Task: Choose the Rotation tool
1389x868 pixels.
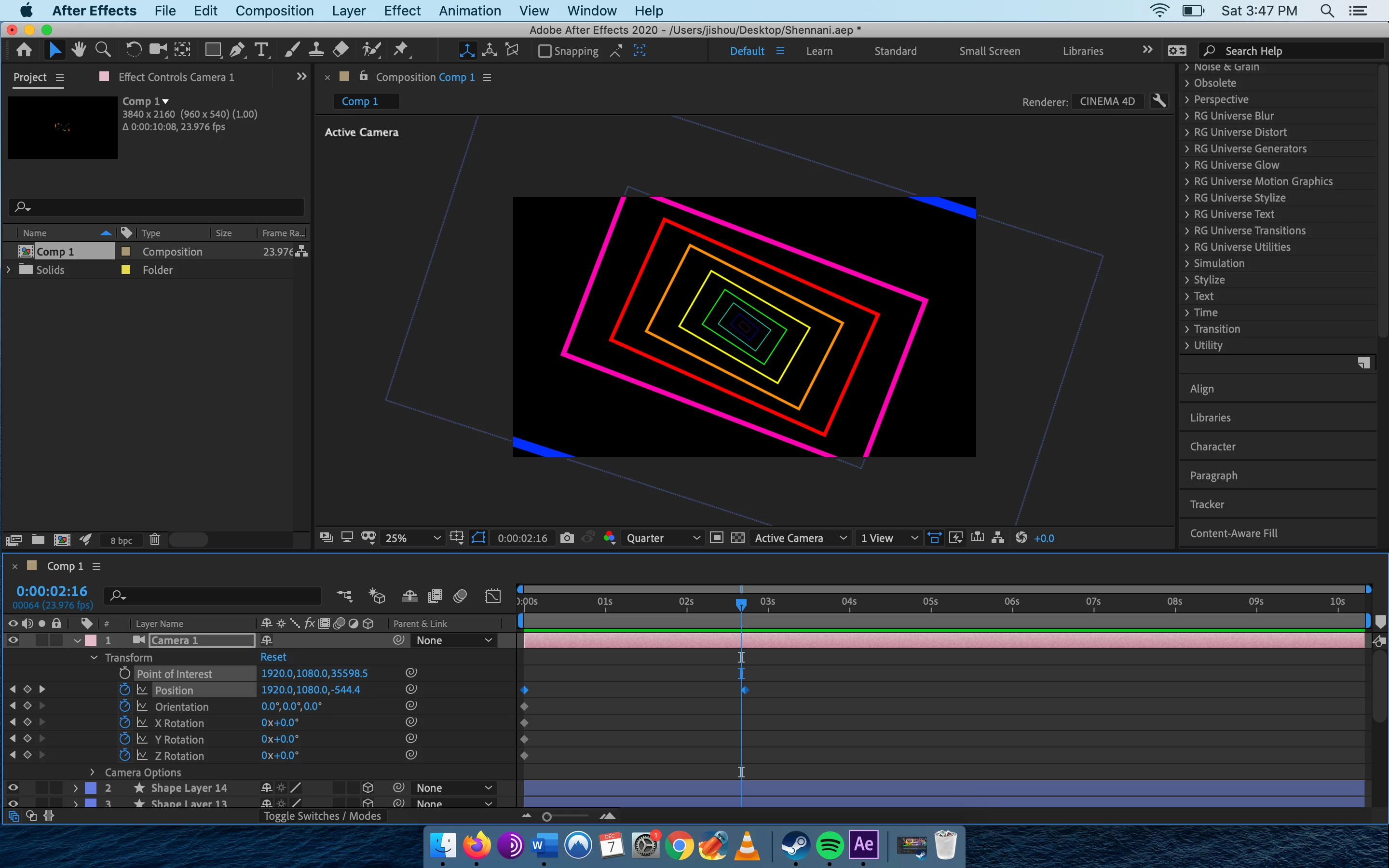Action: (133, 51)
